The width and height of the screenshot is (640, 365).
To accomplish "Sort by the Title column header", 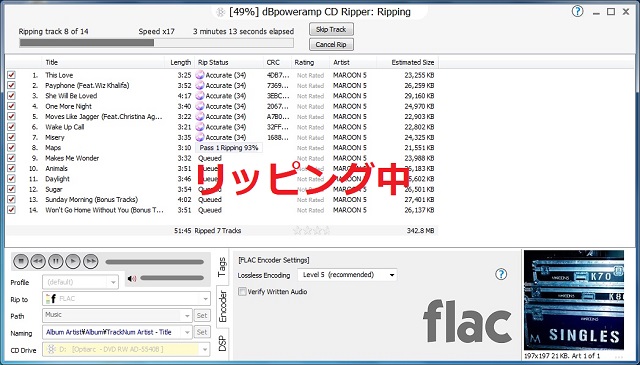I will coord(103,62).
